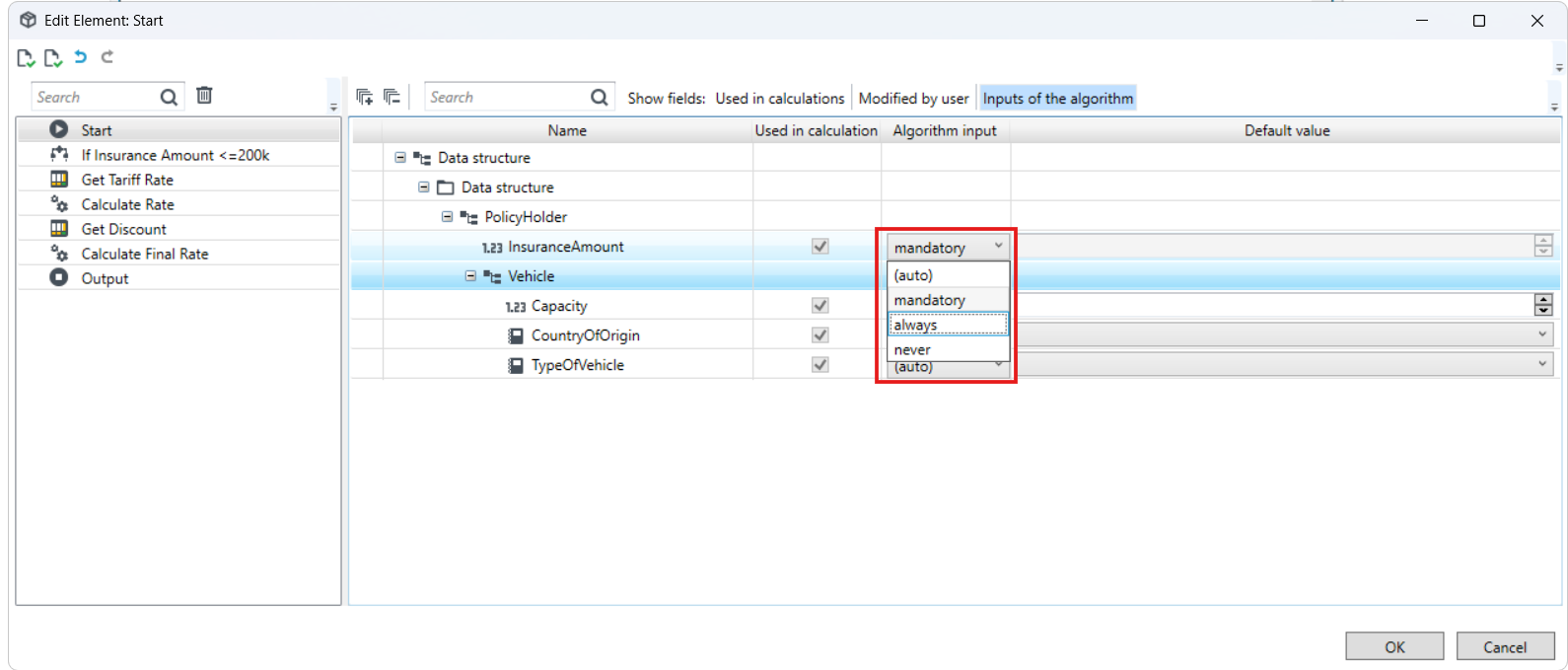Collapse the PolicyHolder tree node
1568x670 pixels.
pos(447,217)
